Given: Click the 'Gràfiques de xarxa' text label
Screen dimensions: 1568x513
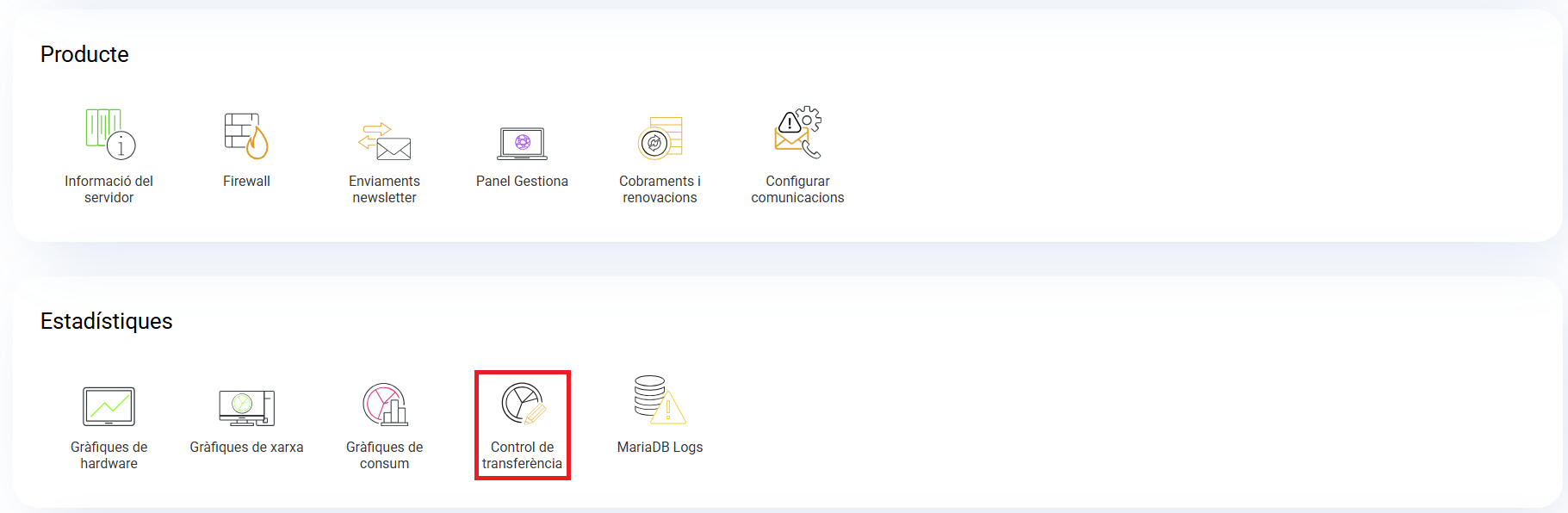Looking at the screenshot, I should click(246, 448).
